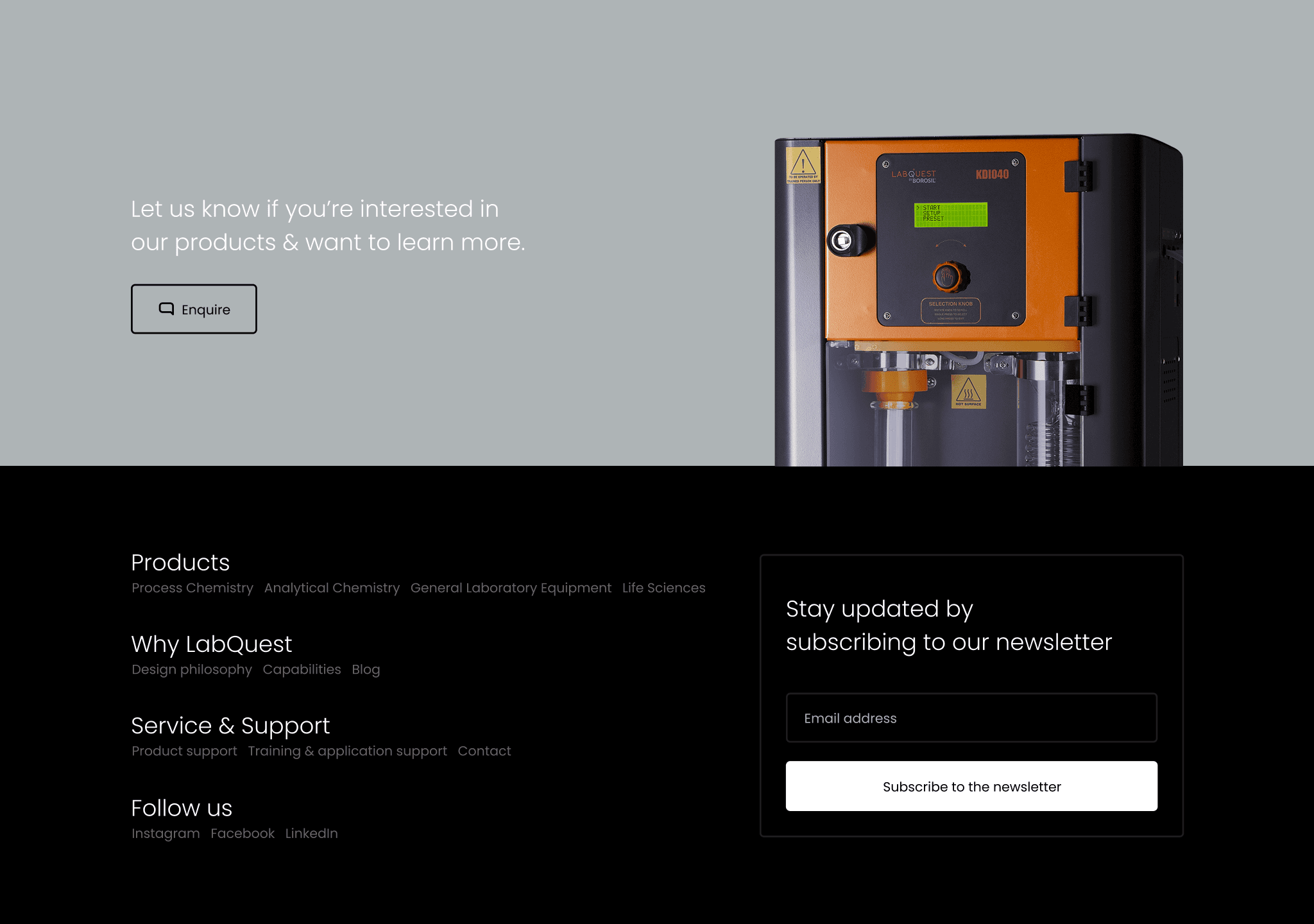
Task: Click the Enquire chat bubble icon
Action: click(166, 309)
